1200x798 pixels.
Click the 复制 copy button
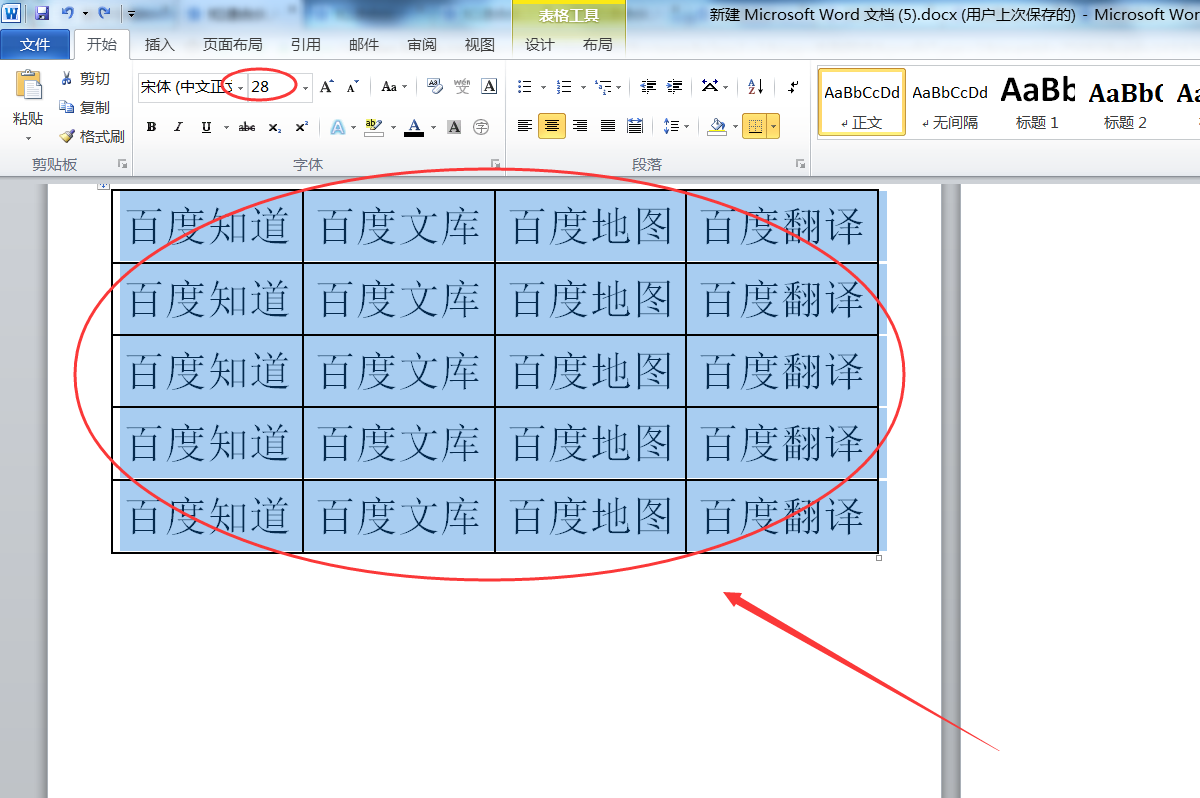click(84, 108)
